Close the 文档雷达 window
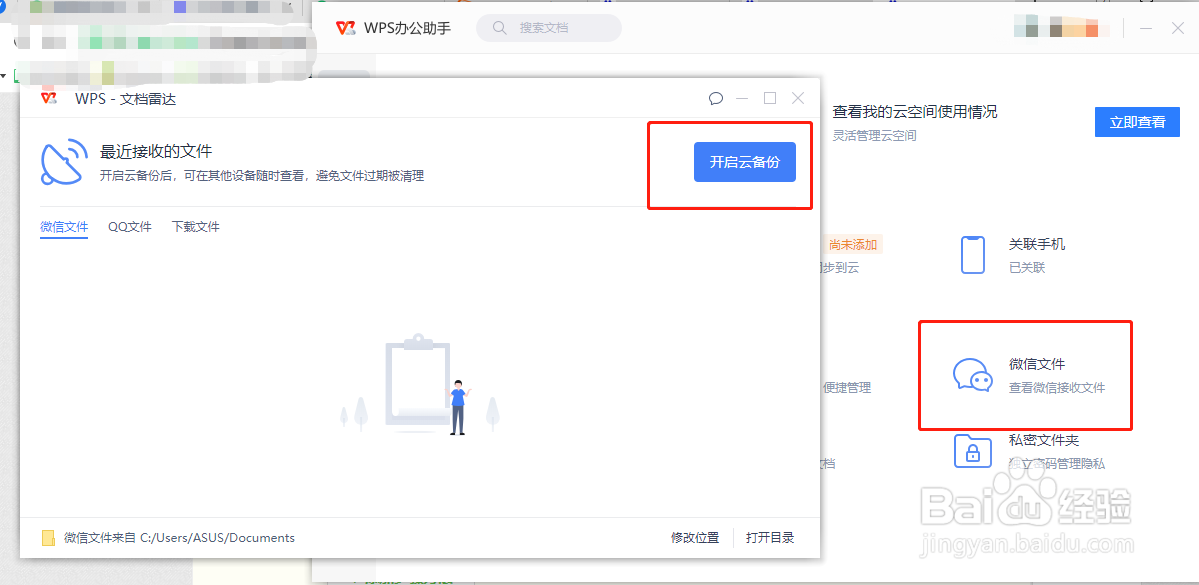 pos(798,98)
